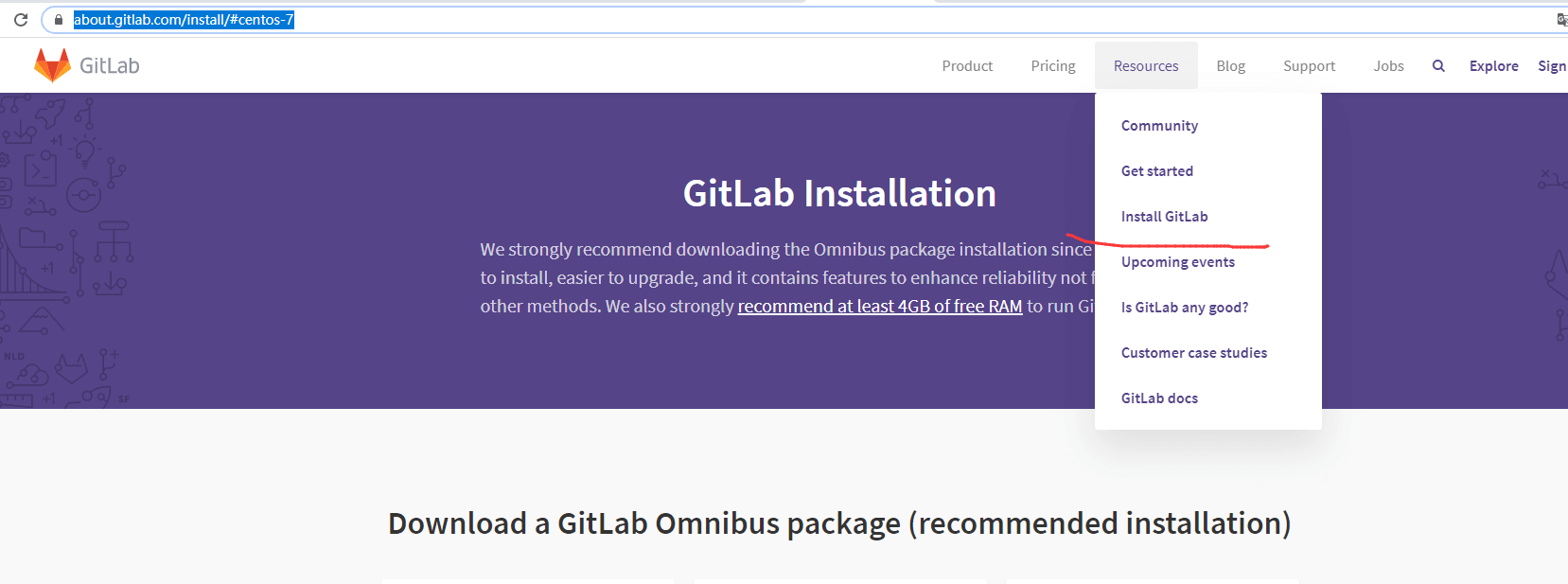Open the Support navigation item
The height and width of the screenshot is (584, 1568).
coord(1309,66)
